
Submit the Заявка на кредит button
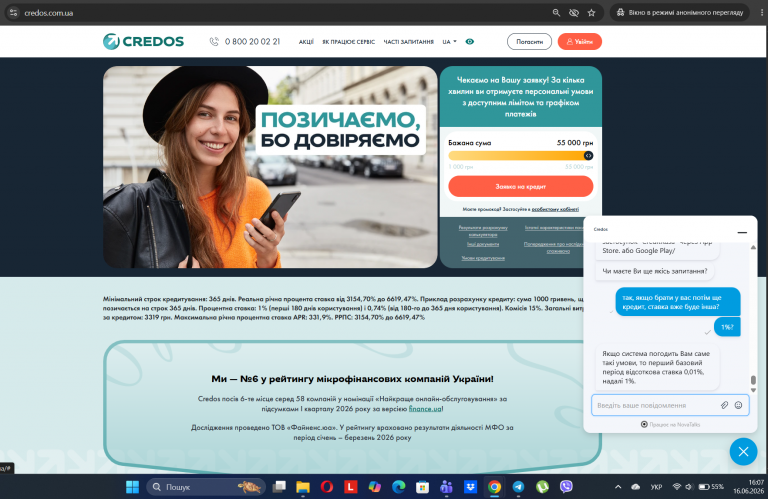click(x=521, y=187)
